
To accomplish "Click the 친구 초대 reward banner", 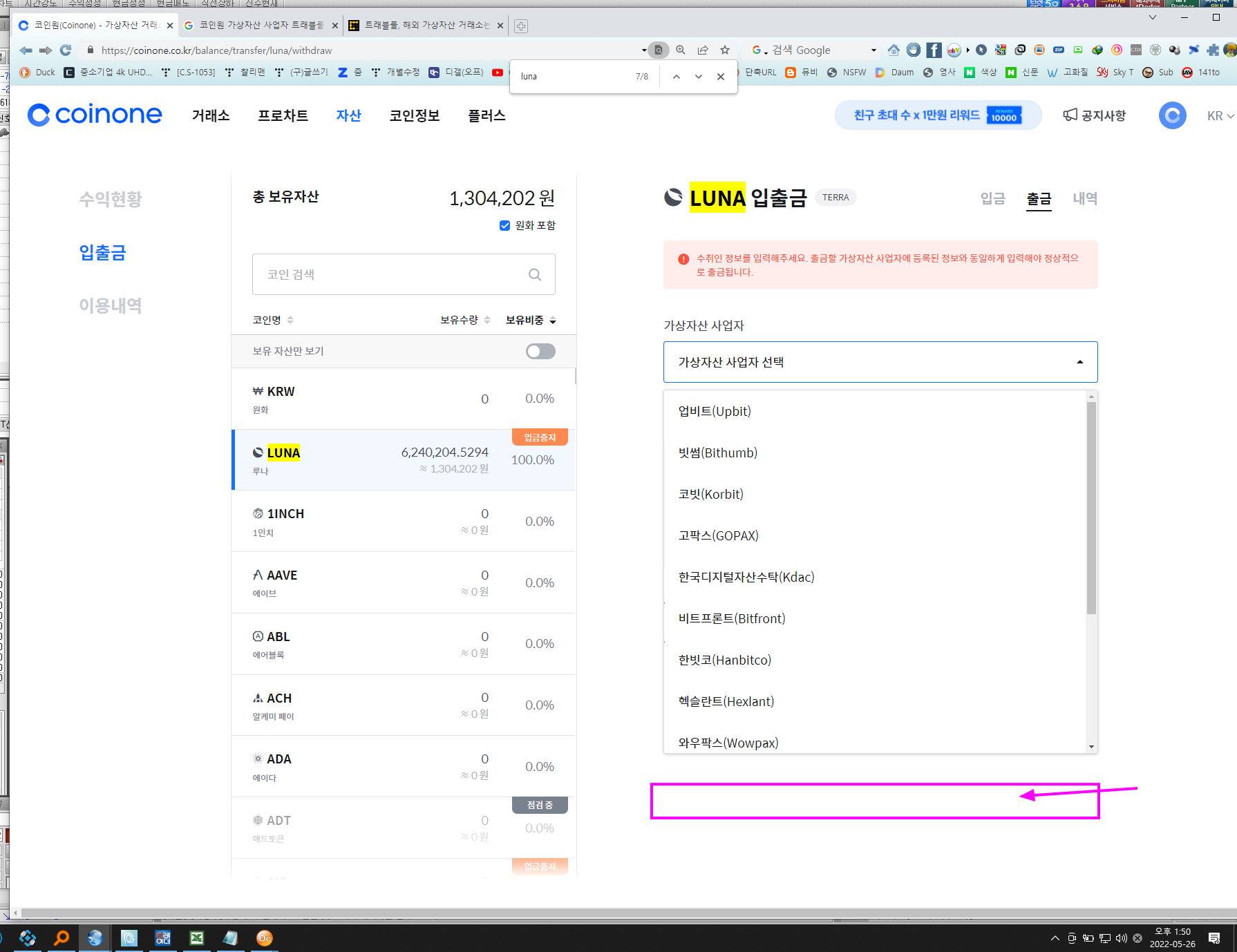I will coord(938,115).
